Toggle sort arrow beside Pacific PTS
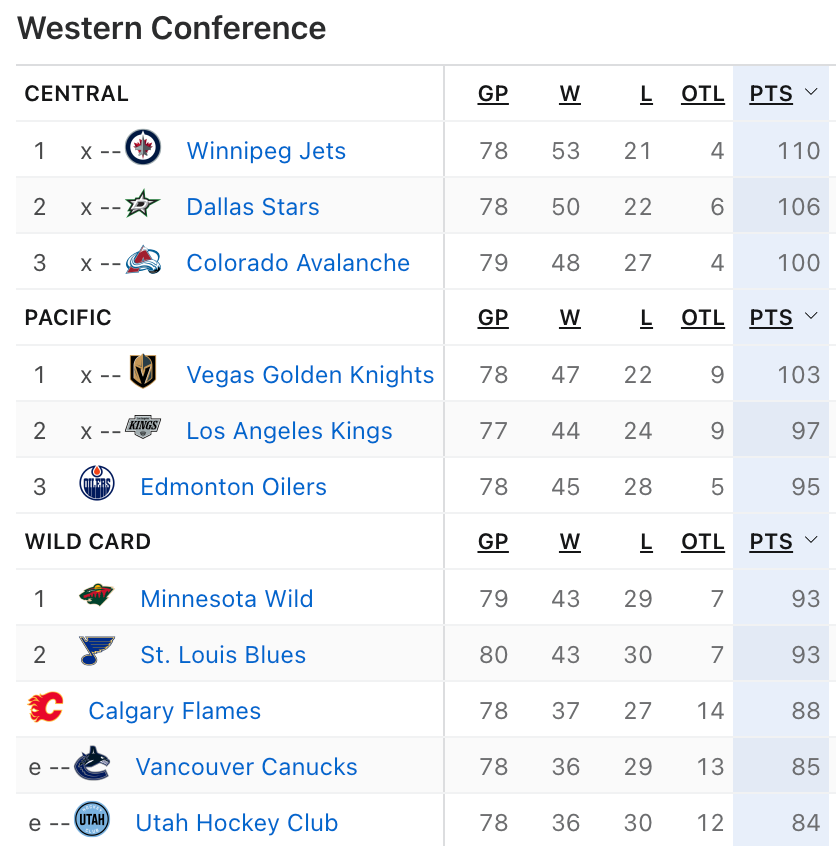 coord(811,316)
